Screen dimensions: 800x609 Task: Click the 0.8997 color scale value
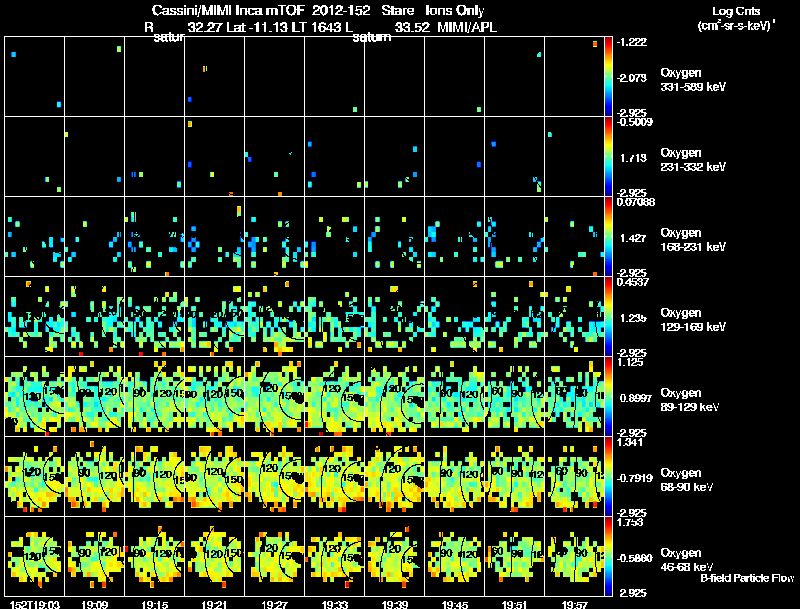click(635, 398)
